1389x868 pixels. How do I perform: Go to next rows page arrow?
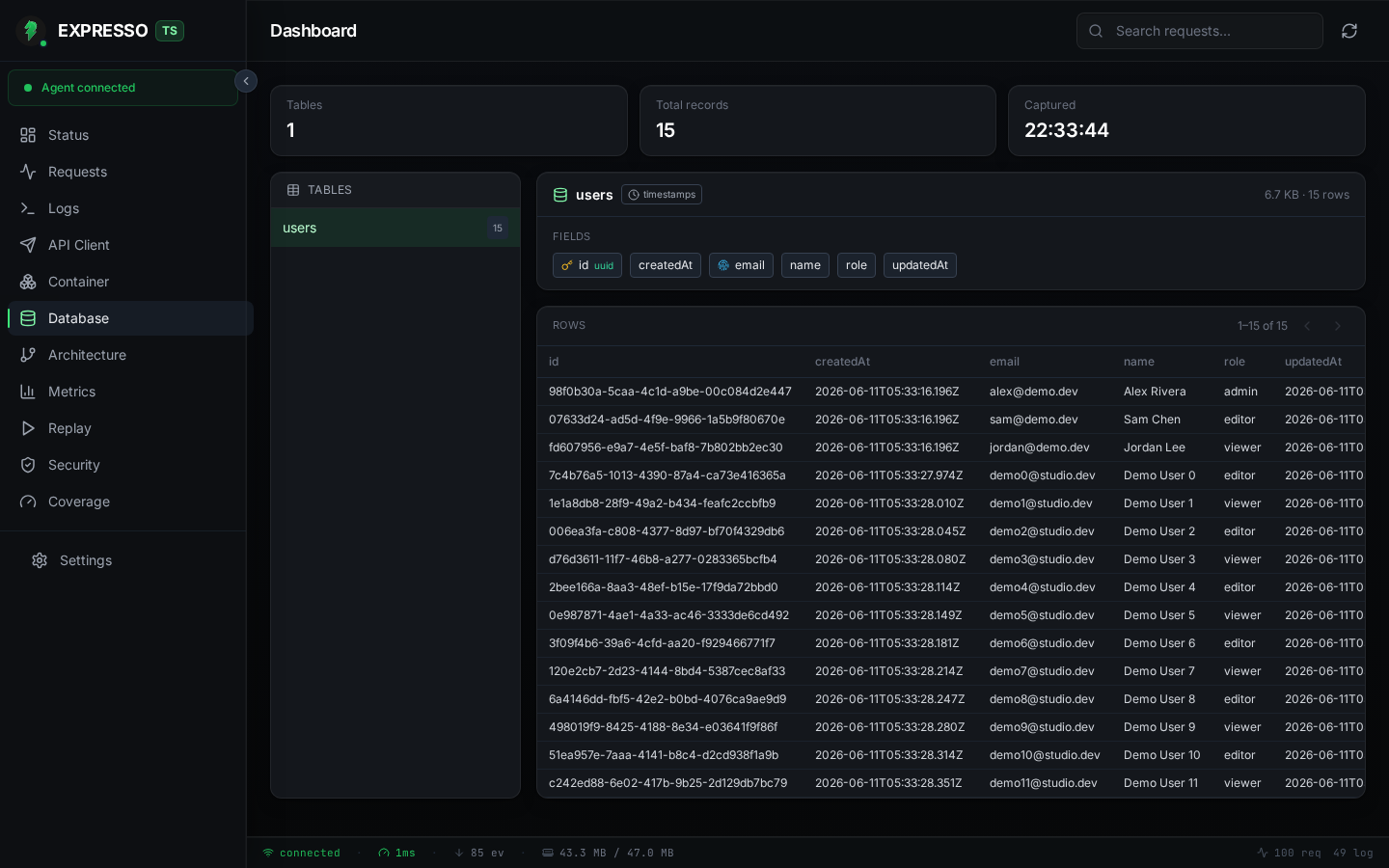click(1338, 326)
